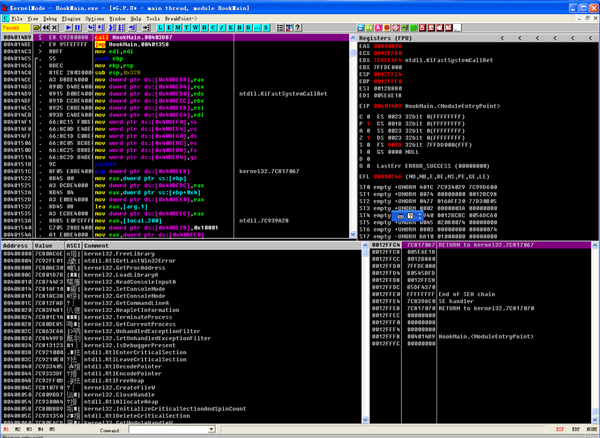Select dump row 'kernel32.IsDebuggerPresent'

tap(181, 345)
